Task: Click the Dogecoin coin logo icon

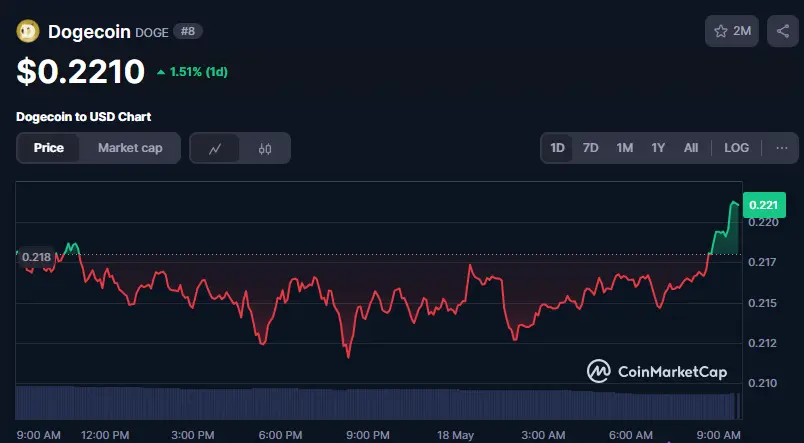Action: pyautogui.click(x=28, y=31)
